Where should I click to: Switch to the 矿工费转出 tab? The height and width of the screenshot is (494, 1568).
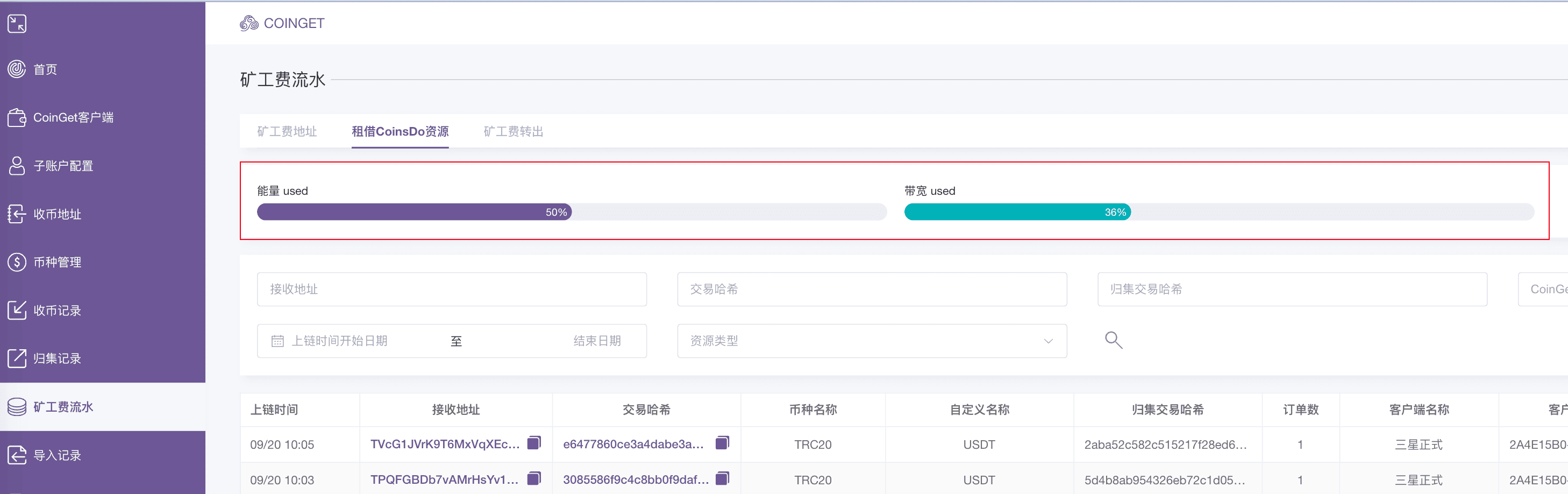(x=513, y=131)
